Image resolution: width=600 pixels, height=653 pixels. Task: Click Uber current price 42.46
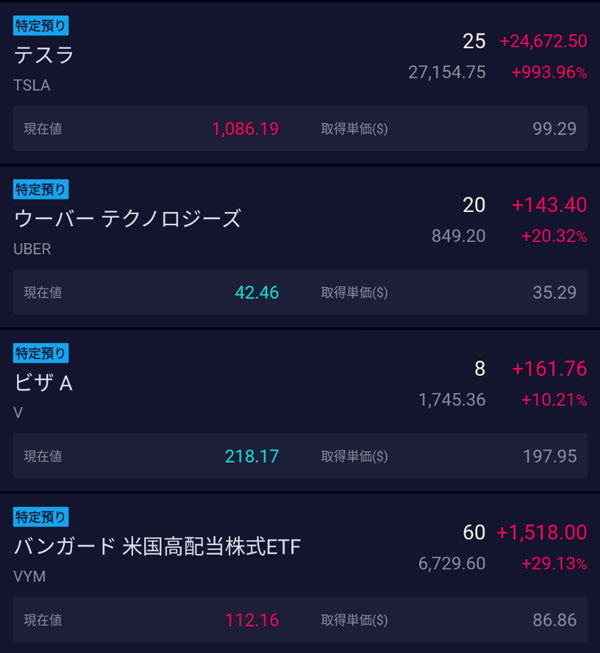click(257, 293)
